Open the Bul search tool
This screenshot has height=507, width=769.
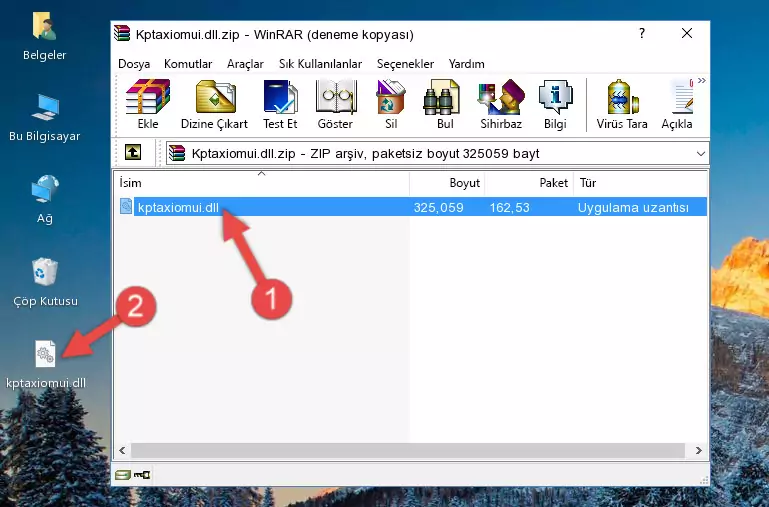[445, 104]
